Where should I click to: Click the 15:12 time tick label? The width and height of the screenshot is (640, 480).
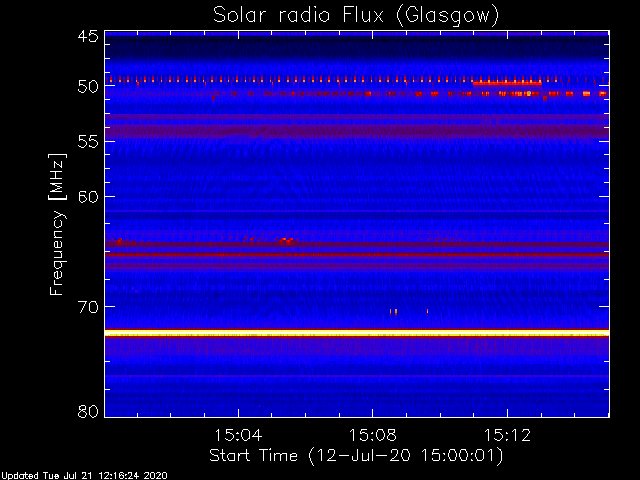[507, 435]
